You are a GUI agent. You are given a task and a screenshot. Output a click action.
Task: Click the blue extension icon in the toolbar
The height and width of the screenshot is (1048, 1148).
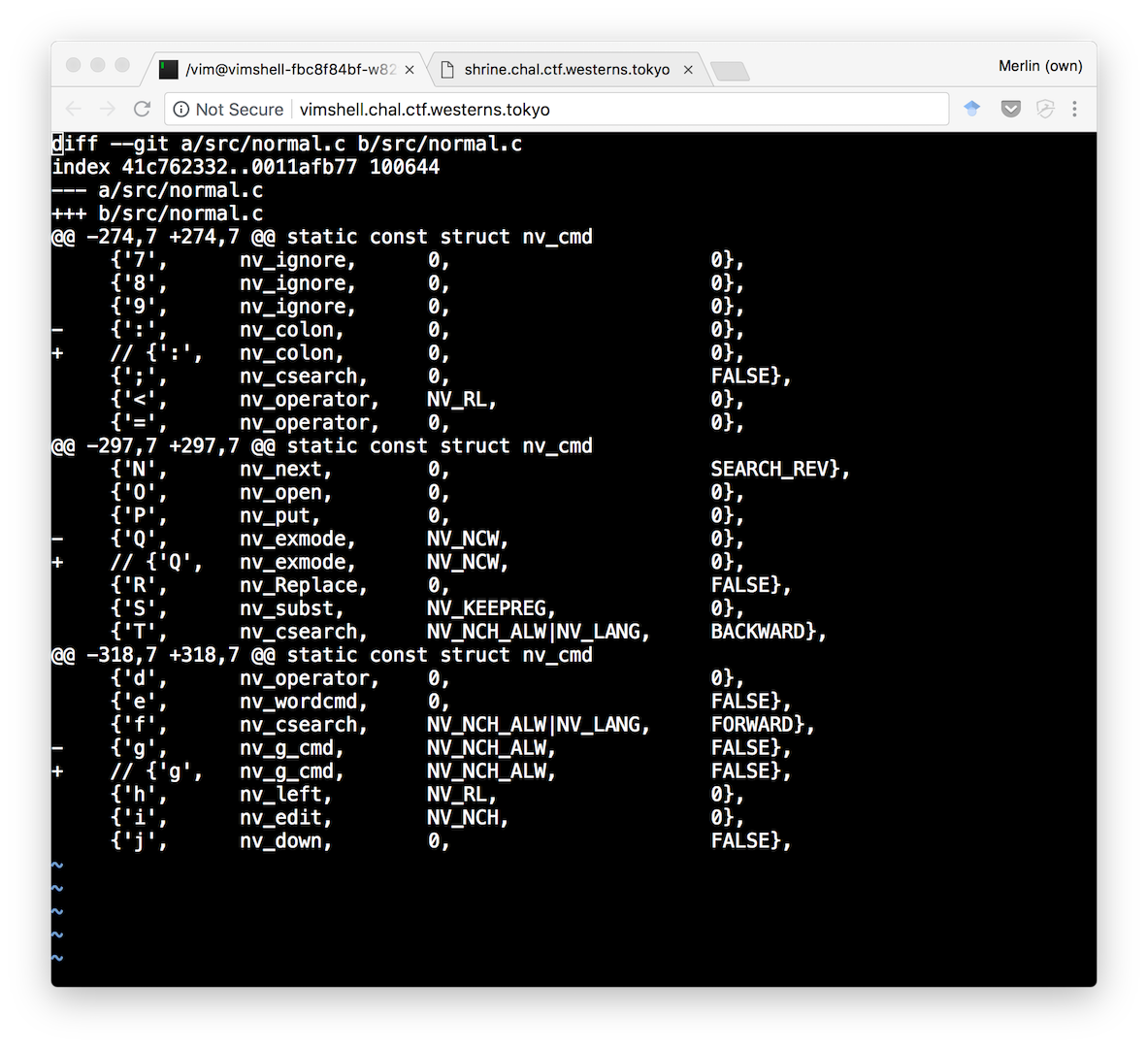[971, 109]
